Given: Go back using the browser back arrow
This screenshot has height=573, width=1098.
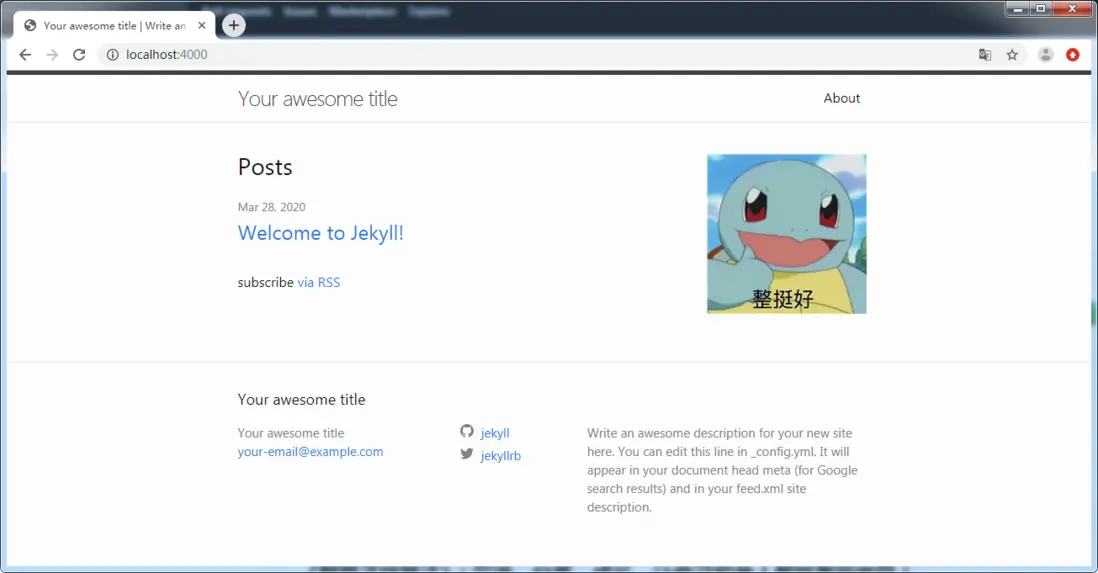Looking at the screenshot, I should coord(25,55).
